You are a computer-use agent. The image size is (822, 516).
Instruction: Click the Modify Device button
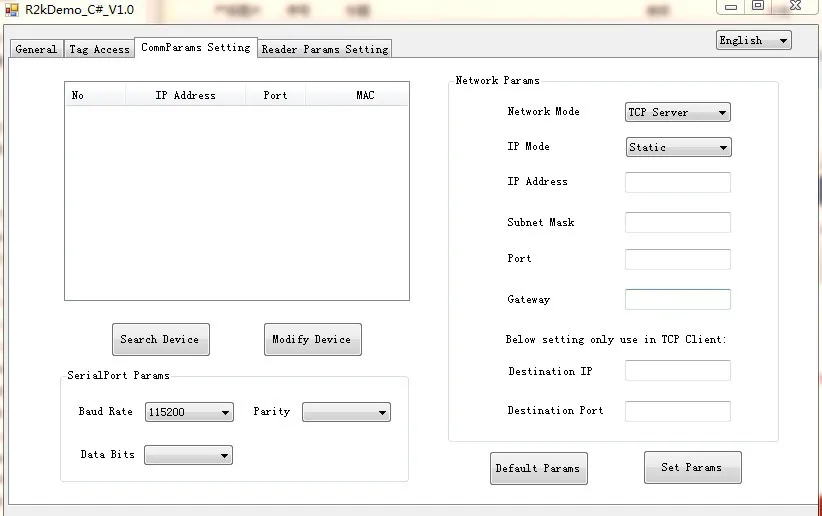tap(313, 339)
